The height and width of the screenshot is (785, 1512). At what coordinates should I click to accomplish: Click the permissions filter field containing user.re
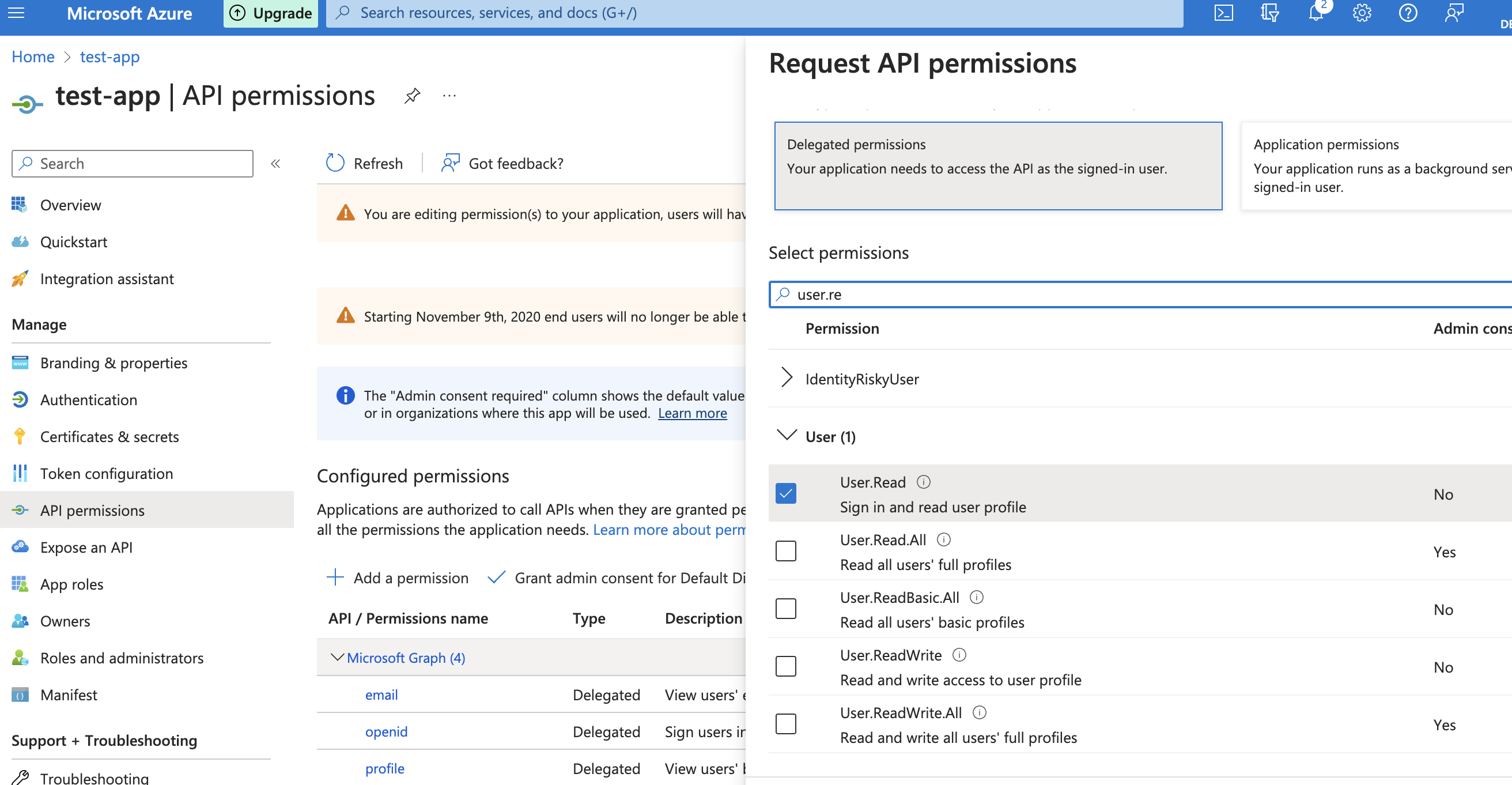coord(1140,294)
